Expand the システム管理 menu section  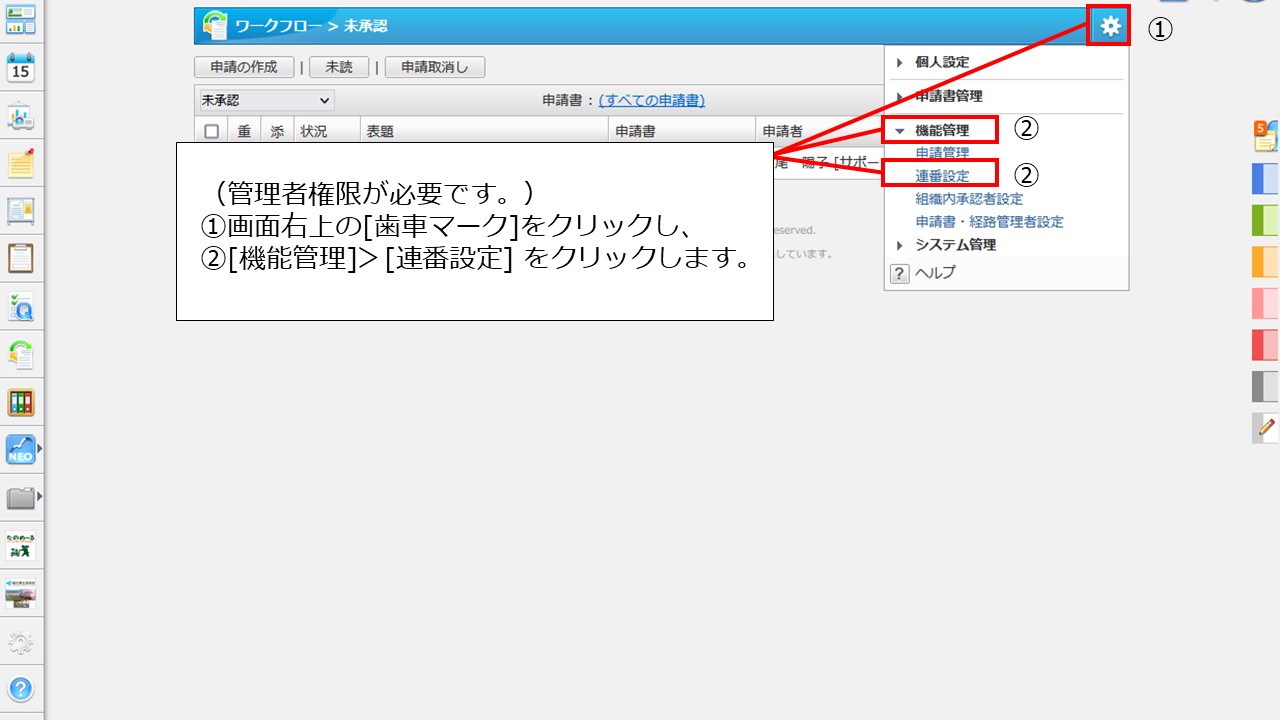[x=954, y=245]
